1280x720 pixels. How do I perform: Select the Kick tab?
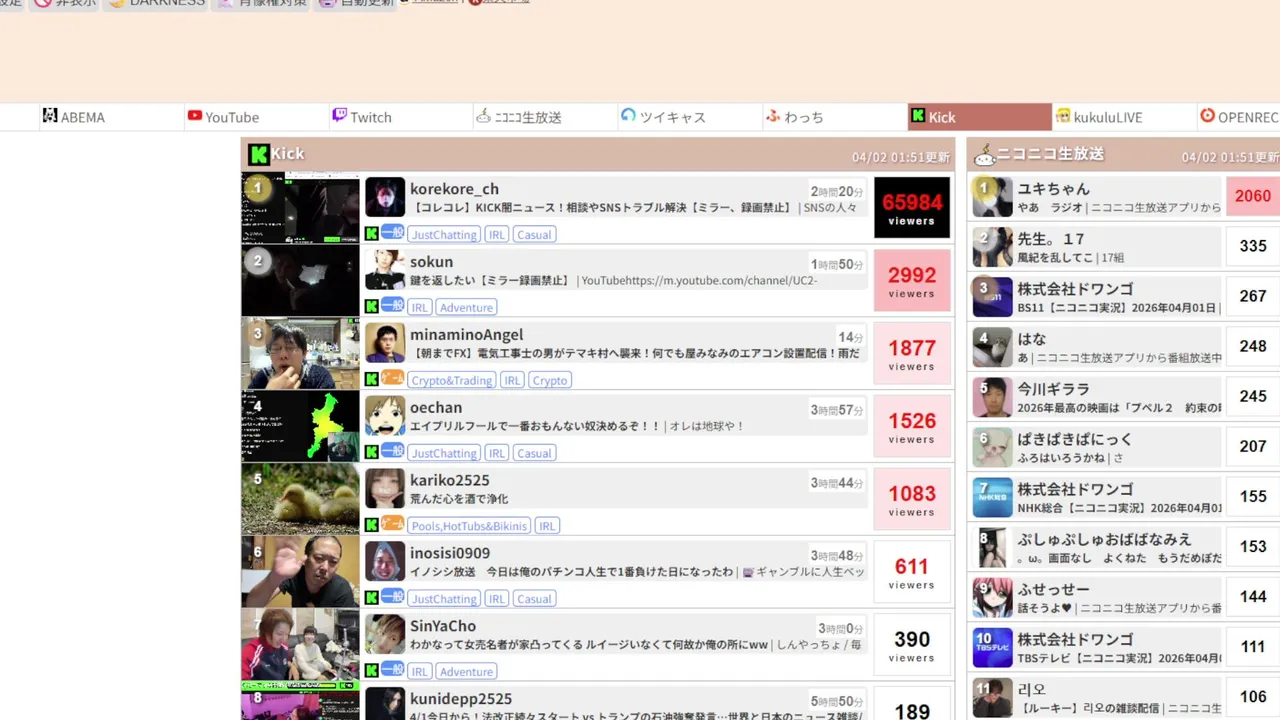pyautogui.click(x=980, y=117)
